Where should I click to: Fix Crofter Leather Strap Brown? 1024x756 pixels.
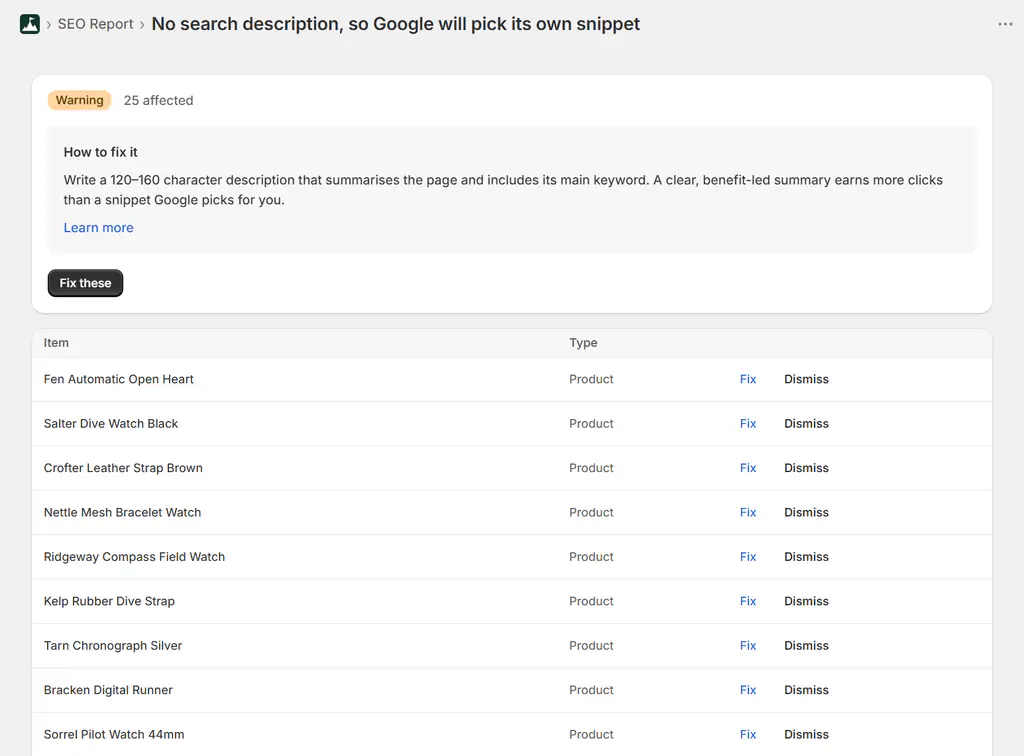coord(748,468)
